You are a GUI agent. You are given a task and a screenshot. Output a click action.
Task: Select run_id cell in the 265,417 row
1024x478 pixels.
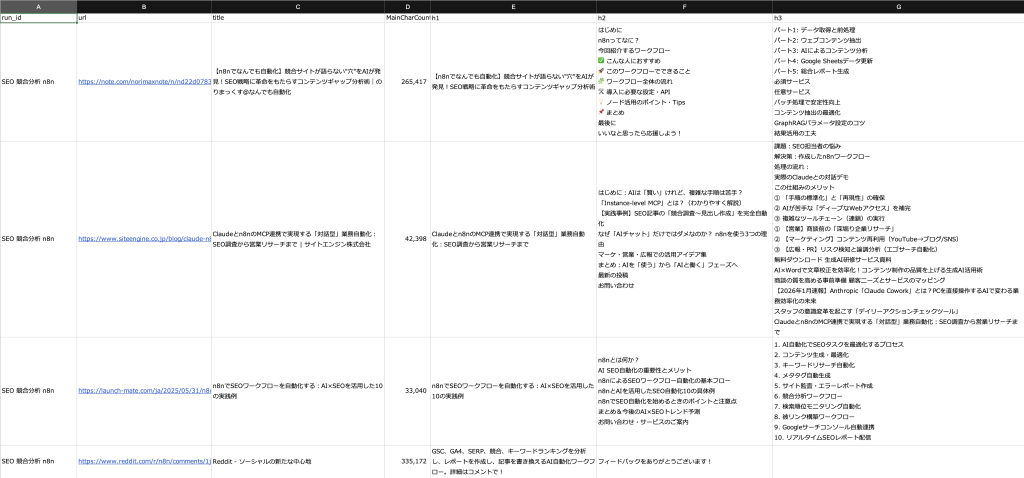(x=39, y=82)
